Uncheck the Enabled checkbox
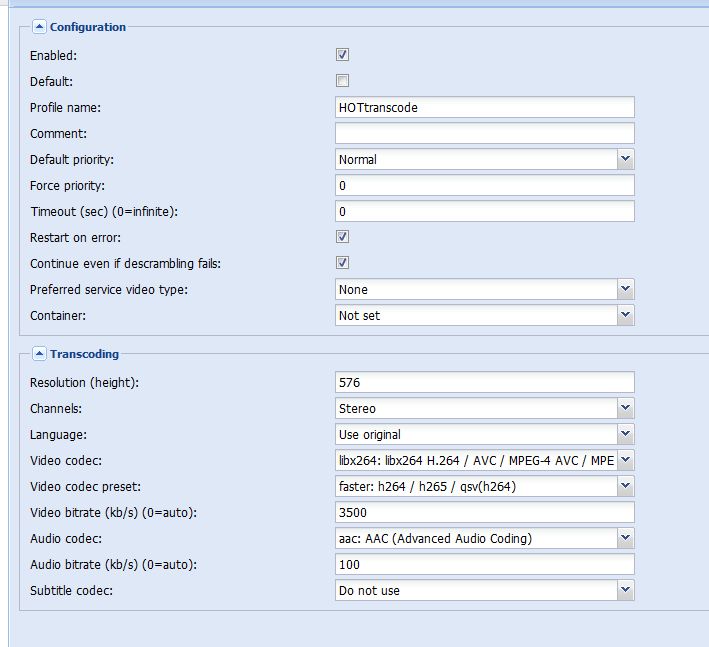 point(342,55)
